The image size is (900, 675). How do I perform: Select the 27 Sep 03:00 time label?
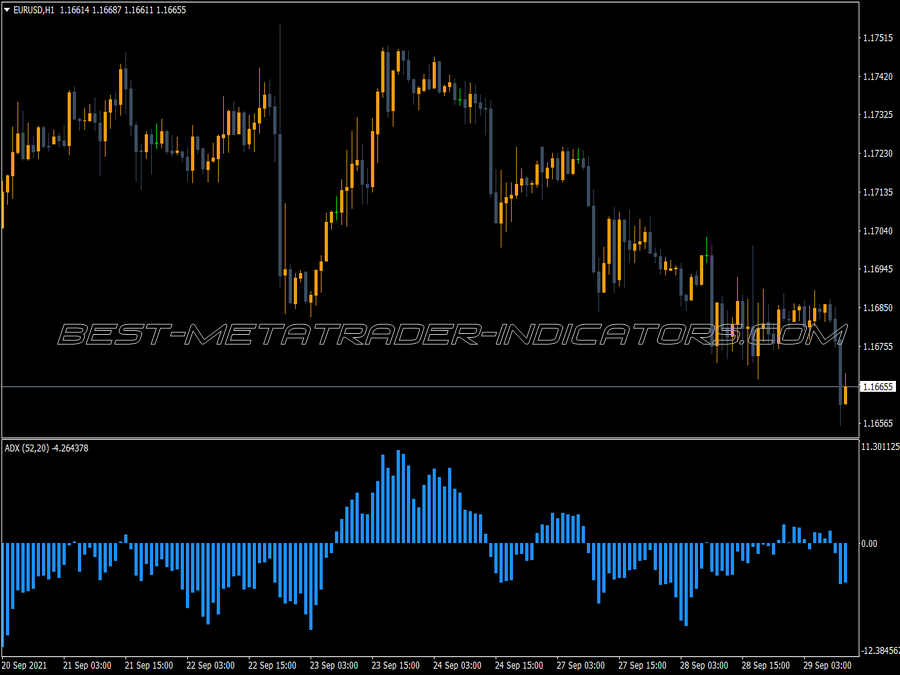581,665
